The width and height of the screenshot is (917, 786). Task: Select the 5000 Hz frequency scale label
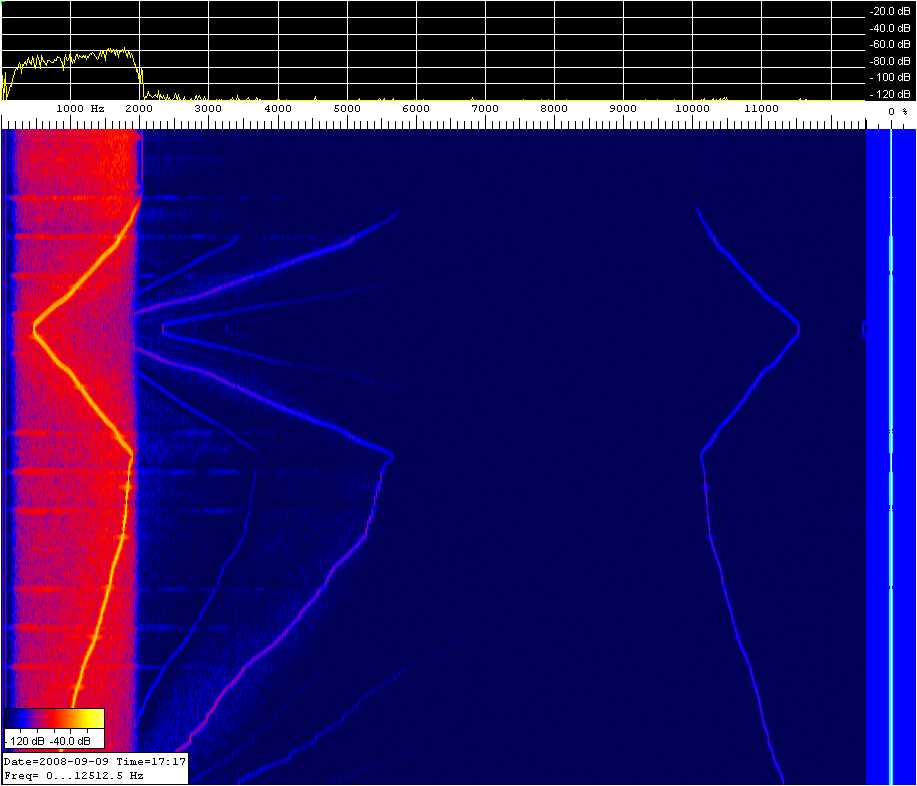coord(346,108)
